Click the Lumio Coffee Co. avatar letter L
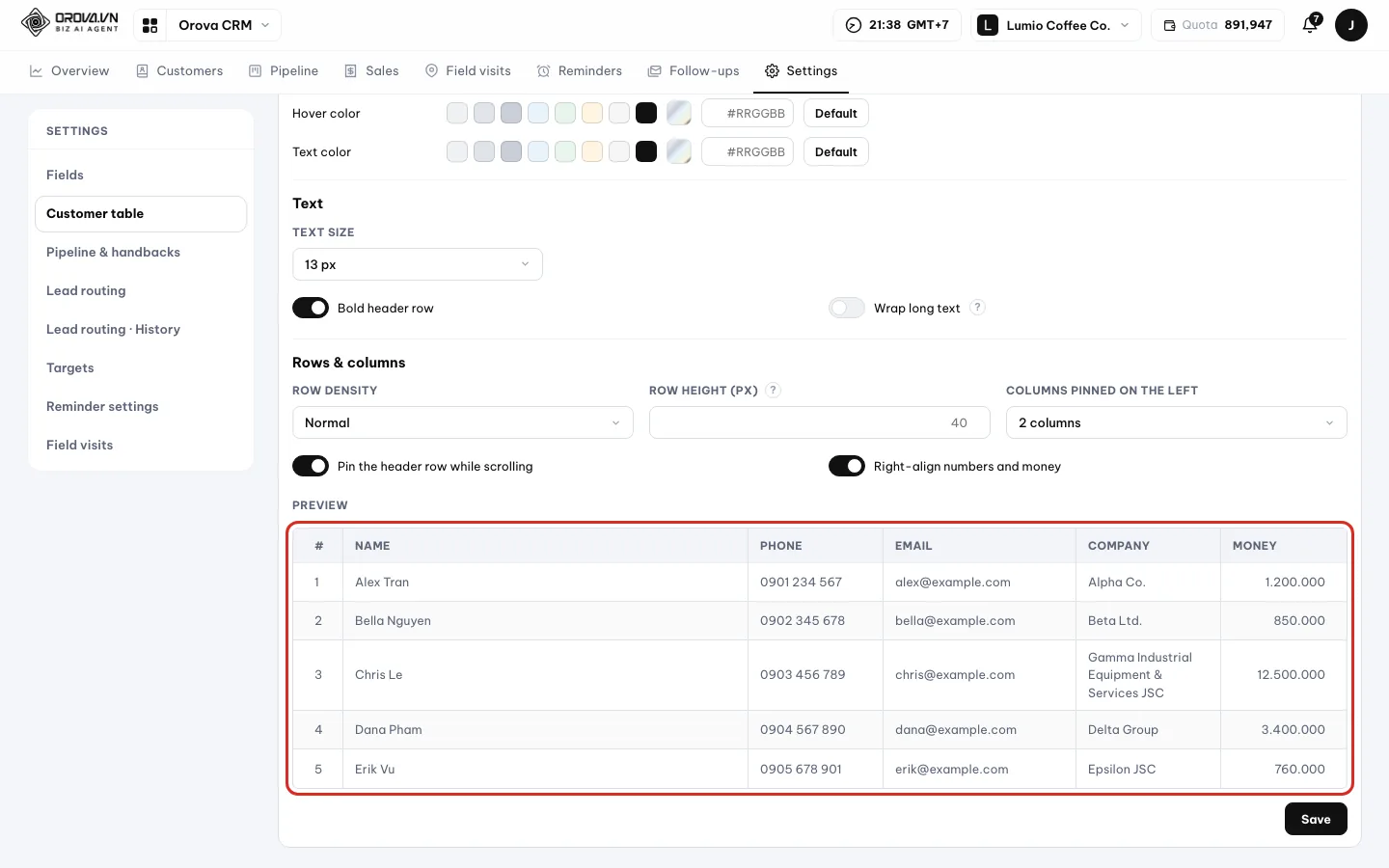The height and width of the screenshot is (868, 1389). click(988, 25)
